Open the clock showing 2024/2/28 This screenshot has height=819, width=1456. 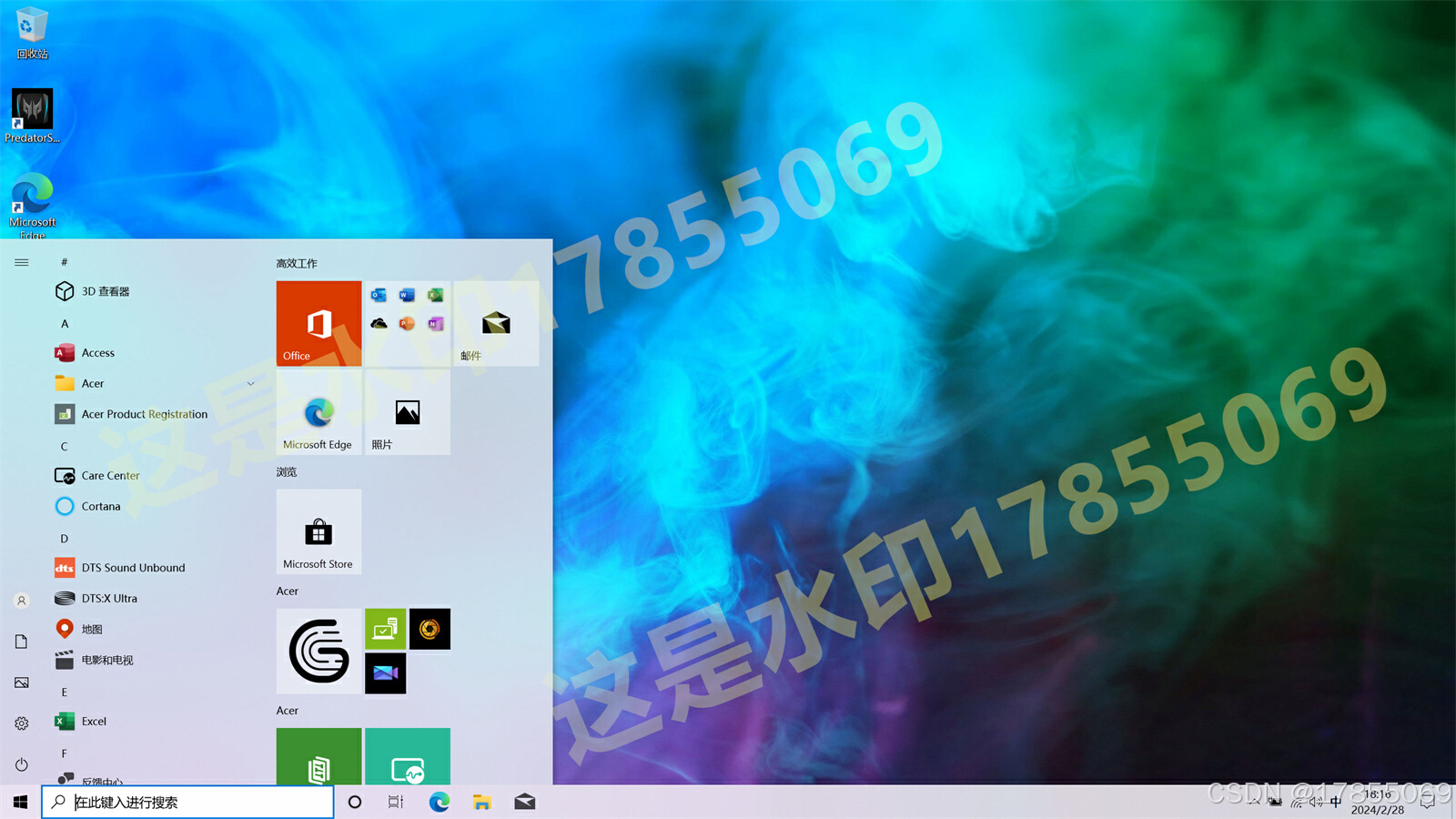click(1378, 802)
